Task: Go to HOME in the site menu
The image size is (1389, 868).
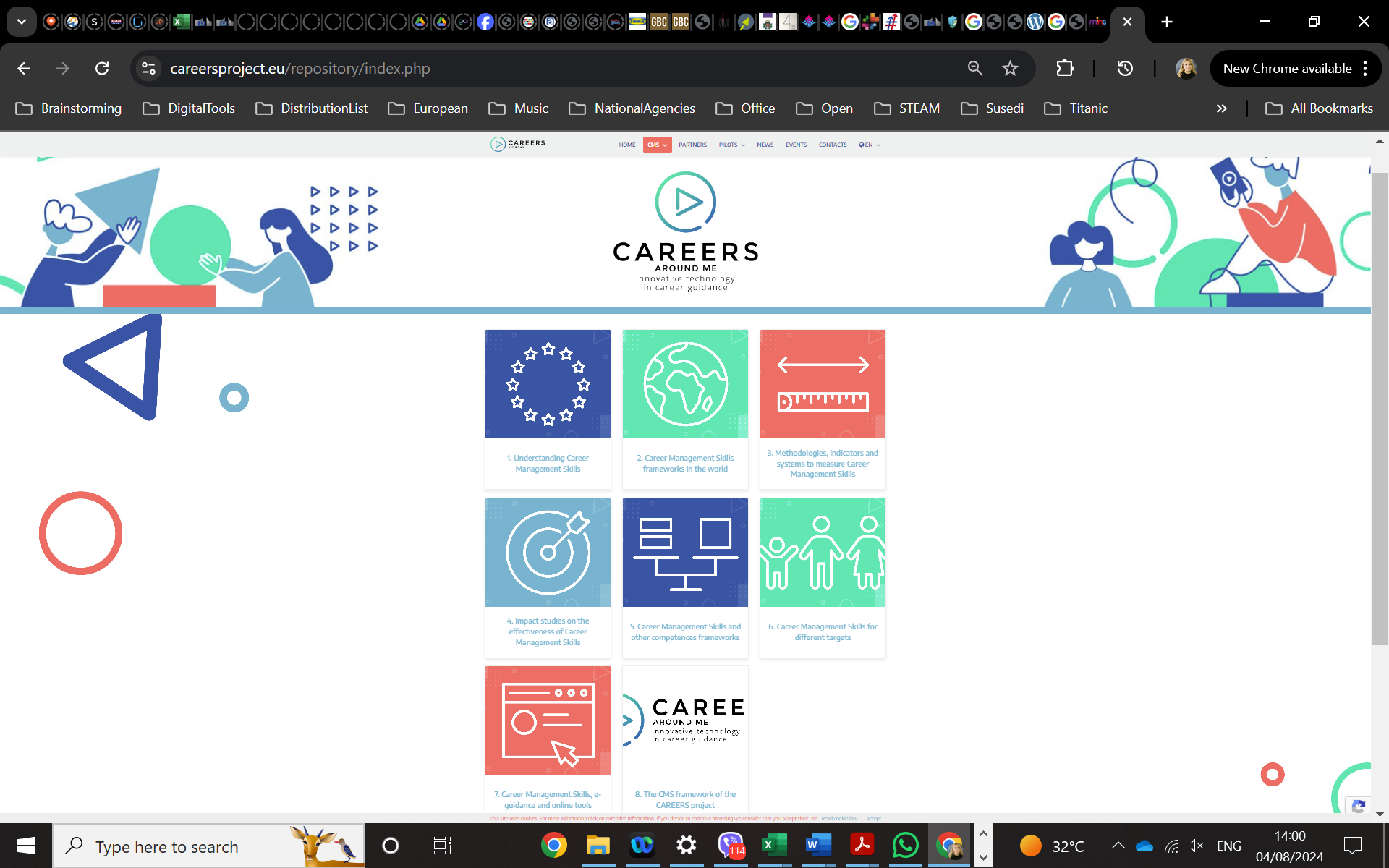Action: (627, 145)
